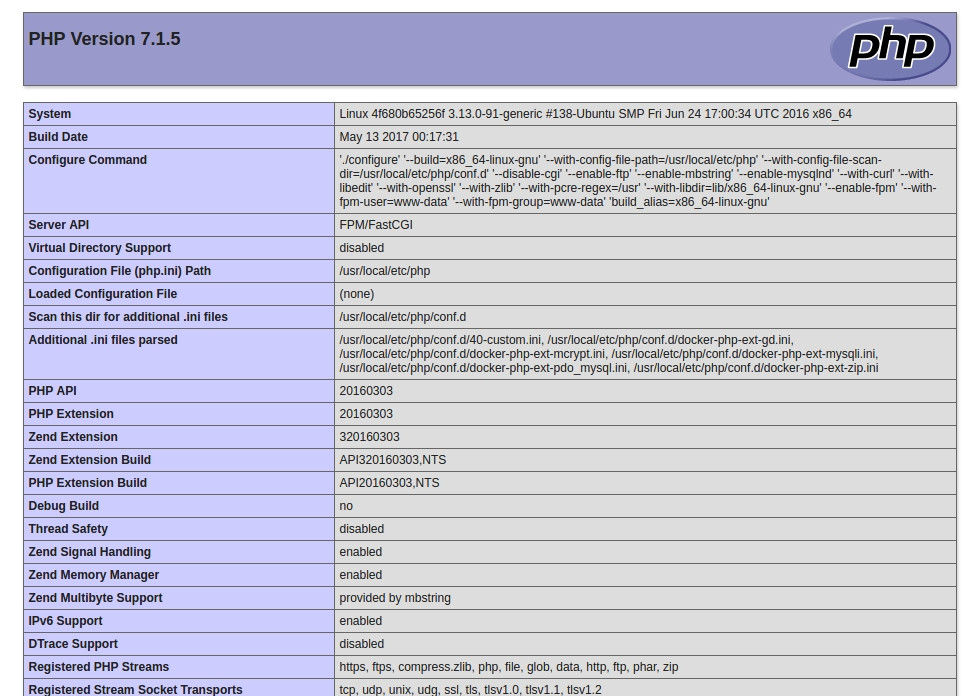979x696 pixels.
Task: Select the Build Date value May 13 2017
Action: (x=399, y=137)
